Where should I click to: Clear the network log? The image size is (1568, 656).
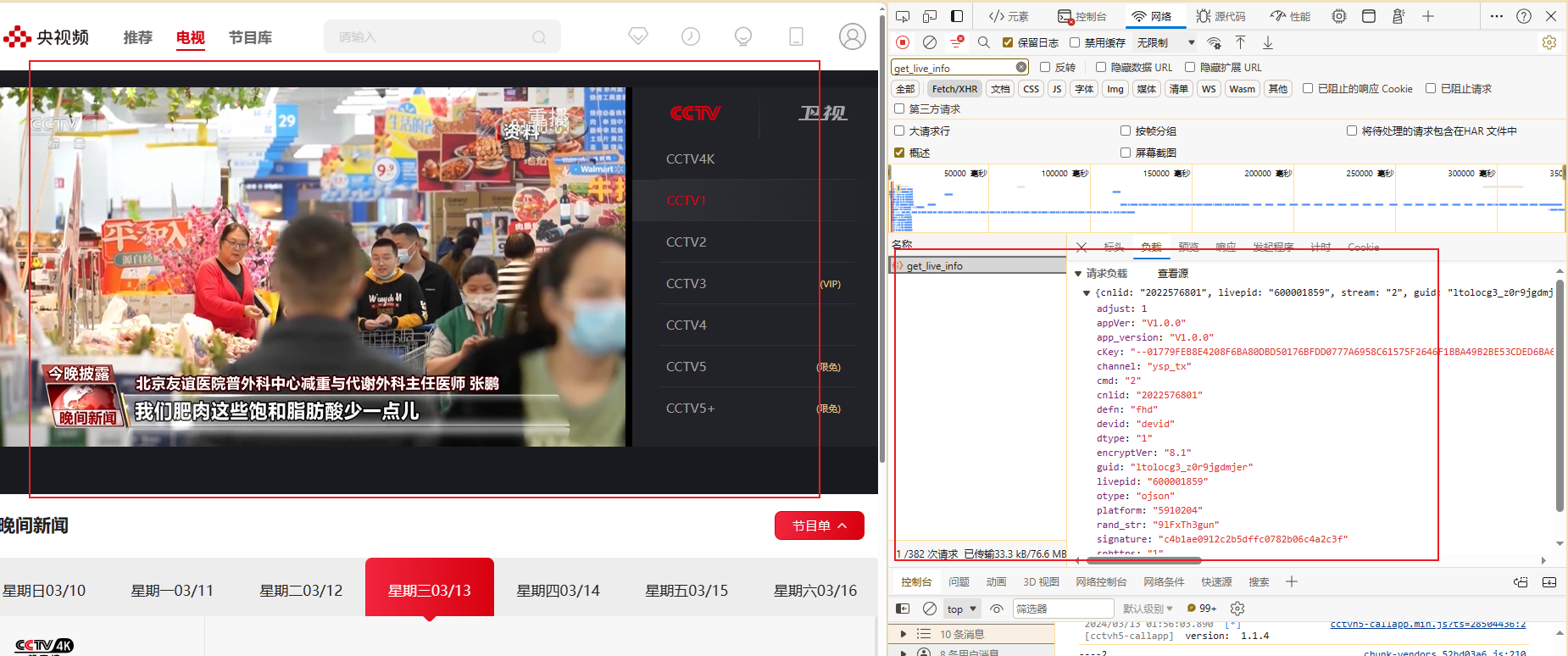pos(930,42)
